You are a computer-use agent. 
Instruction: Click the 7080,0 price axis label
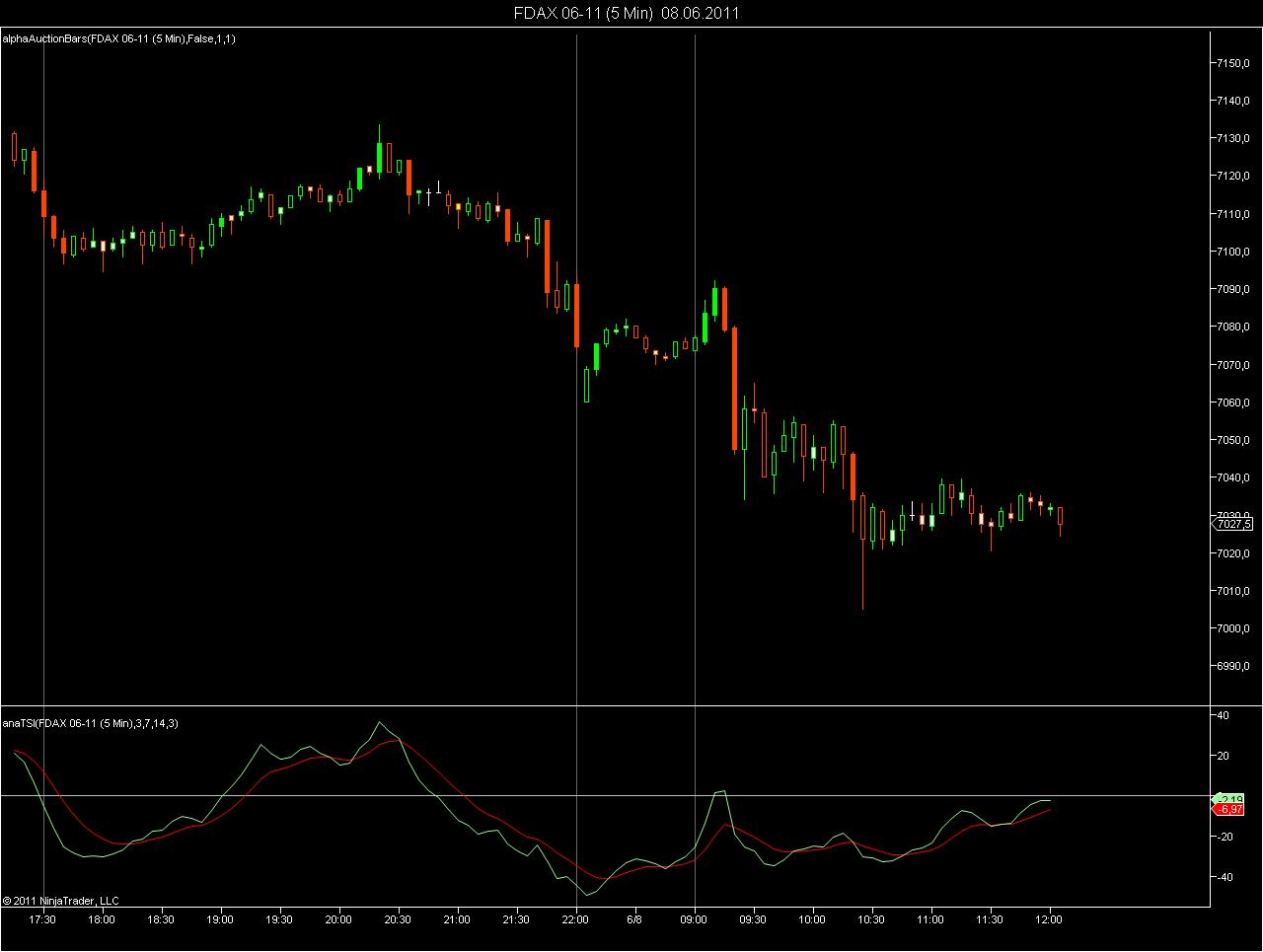[1234, 327]
